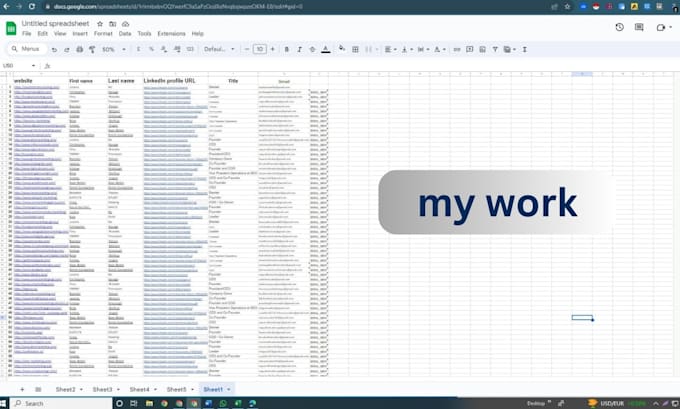
Task: Open the fill color picker
Action: pyautogui.click(x=342, y=49)
